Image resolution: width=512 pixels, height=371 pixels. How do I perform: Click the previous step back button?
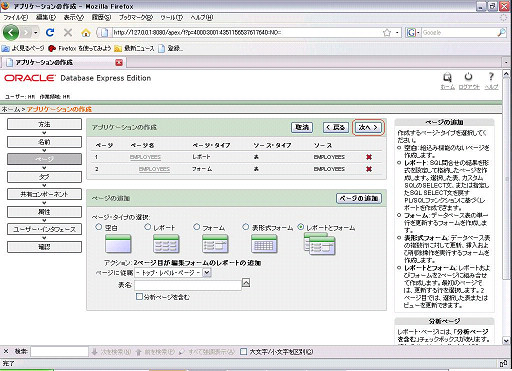tap(336, 127)
